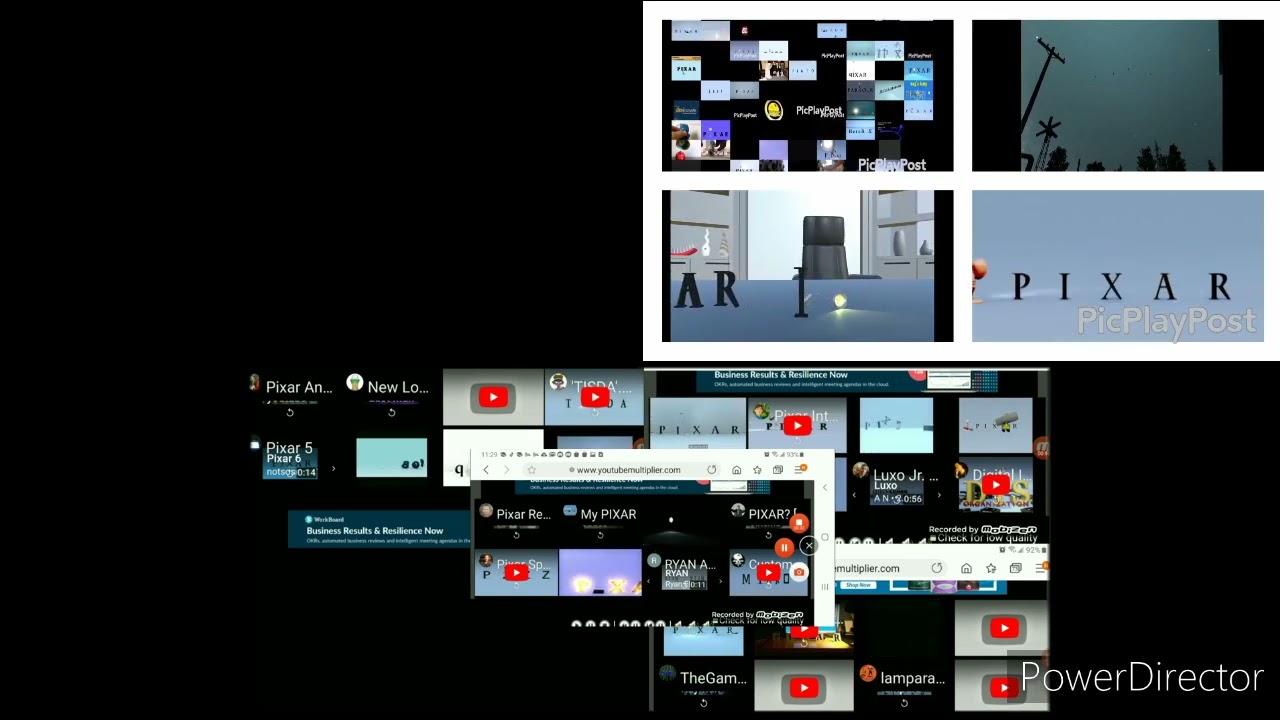Open bookmarks star in the 92% battery browser
1280x720 pixels.
991,568
